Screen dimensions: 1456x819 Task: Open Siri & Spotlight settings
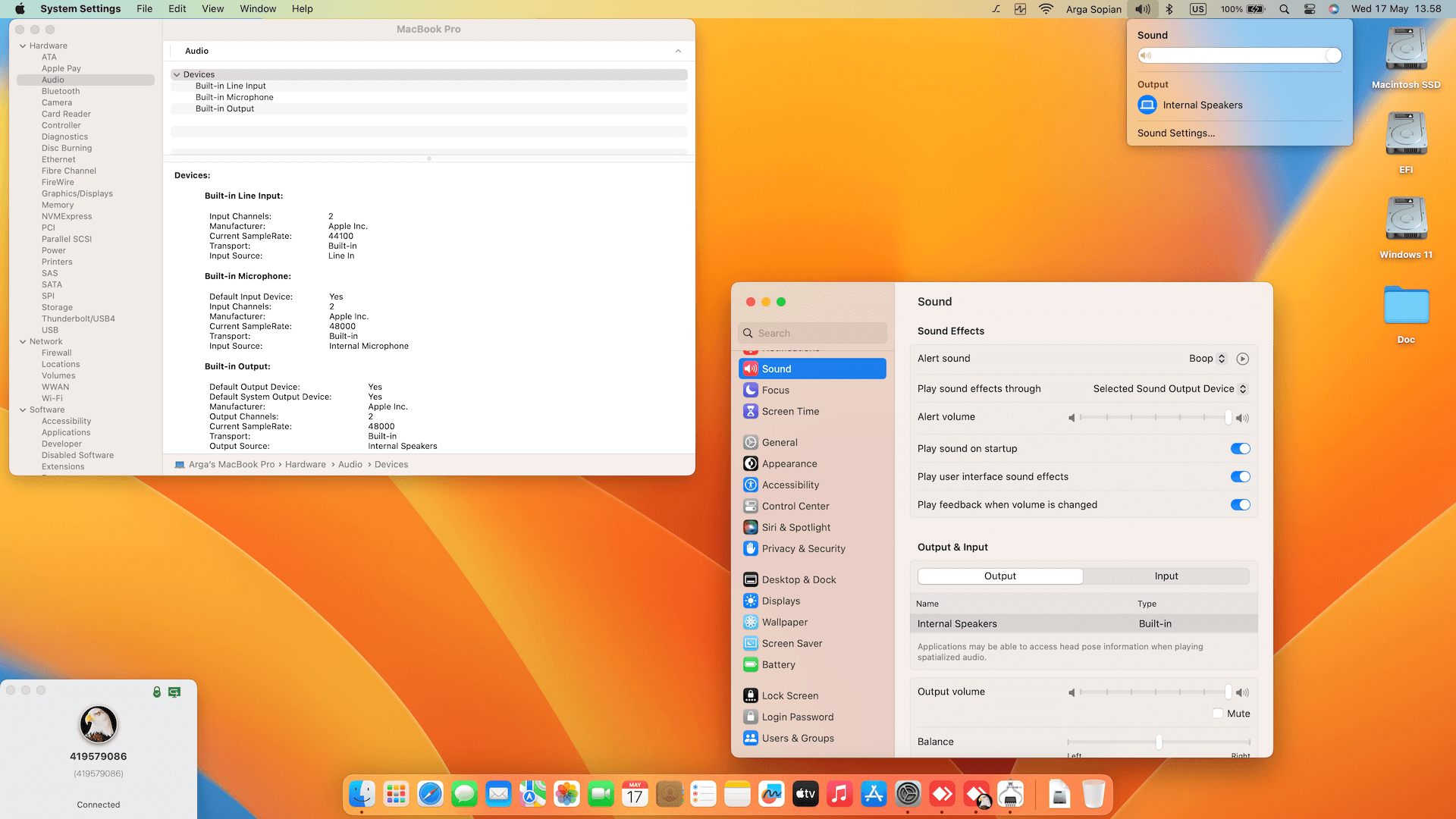click(x=812, y=527)
